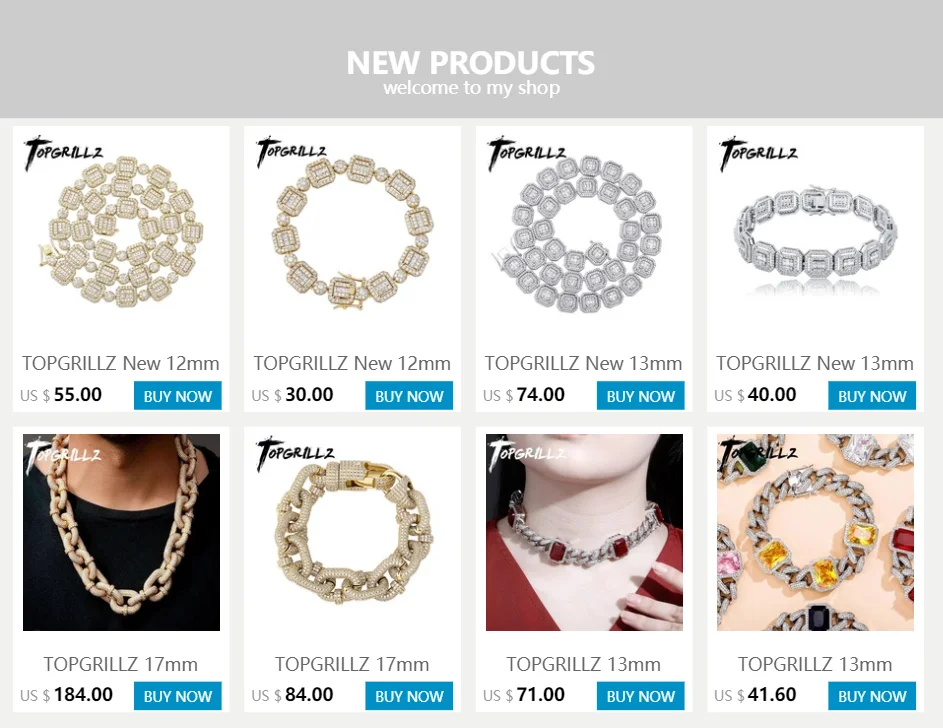This screenshot has height=728, width=943.
Task: Open the silver 13mm bracelet product image
Action: click(816, 231)
